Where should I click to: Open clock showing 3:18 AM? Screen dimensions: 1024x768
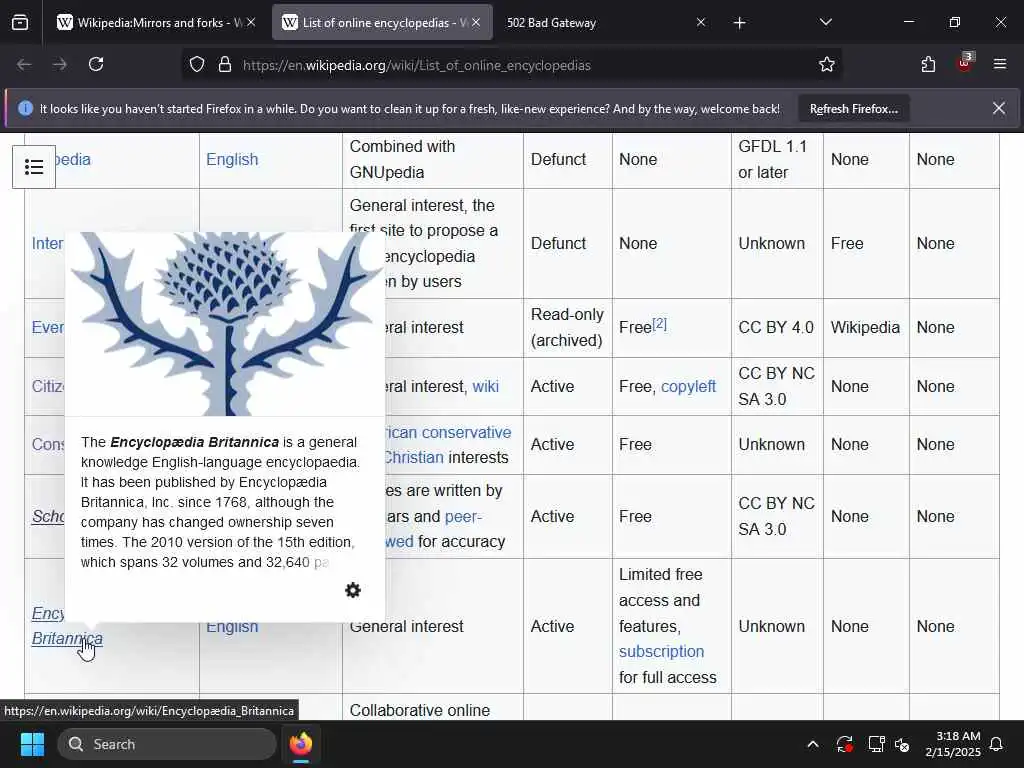pyautogui.click(x=953, y=744)
